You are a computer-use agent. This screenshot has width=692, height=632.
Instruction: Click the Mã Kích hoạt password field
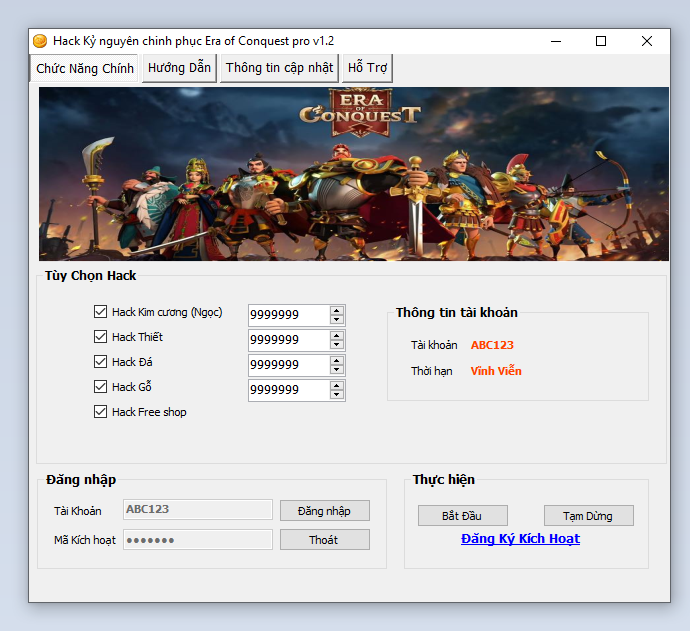click(197, 540)
